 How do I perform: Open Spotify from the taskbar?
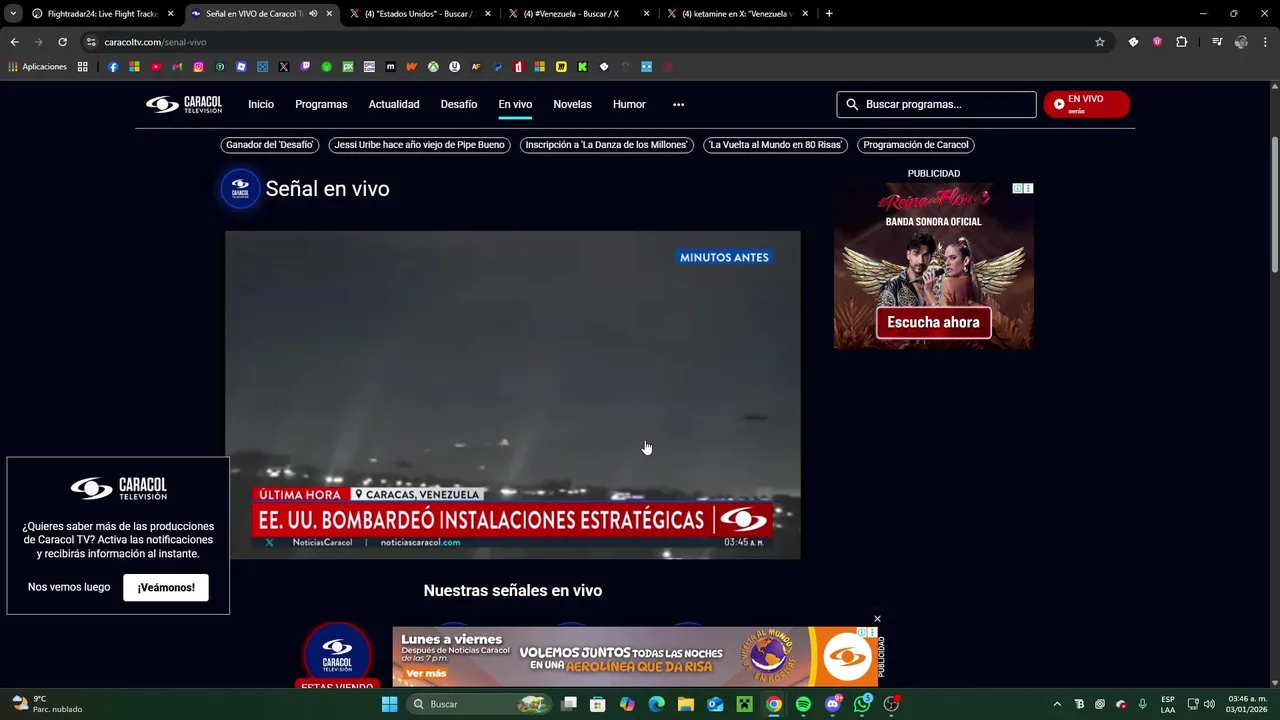pos(803,704)
